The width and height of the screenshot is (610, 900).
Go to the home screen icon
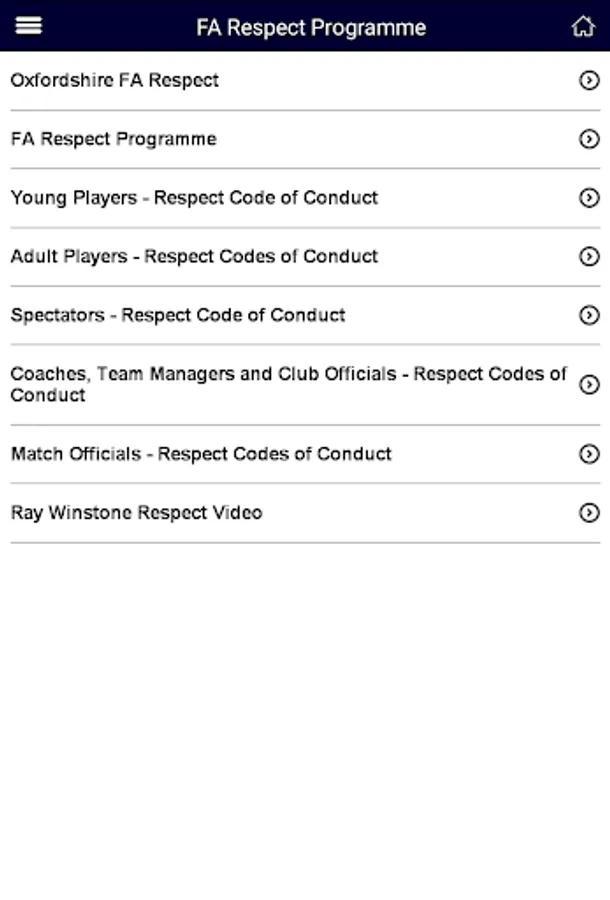click(x=582, y=27)
